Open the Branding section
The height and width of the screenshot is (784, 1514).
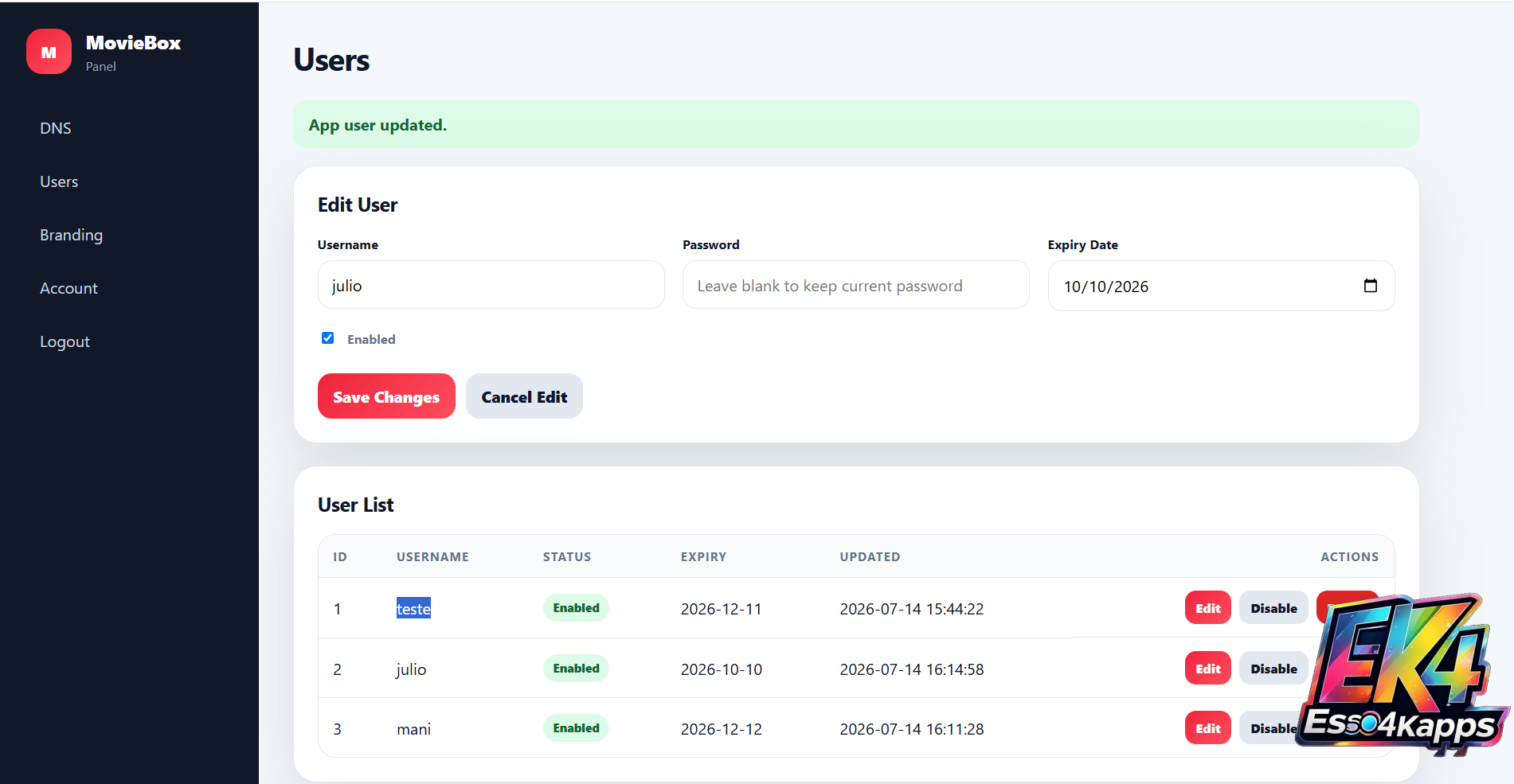(71, 235)
